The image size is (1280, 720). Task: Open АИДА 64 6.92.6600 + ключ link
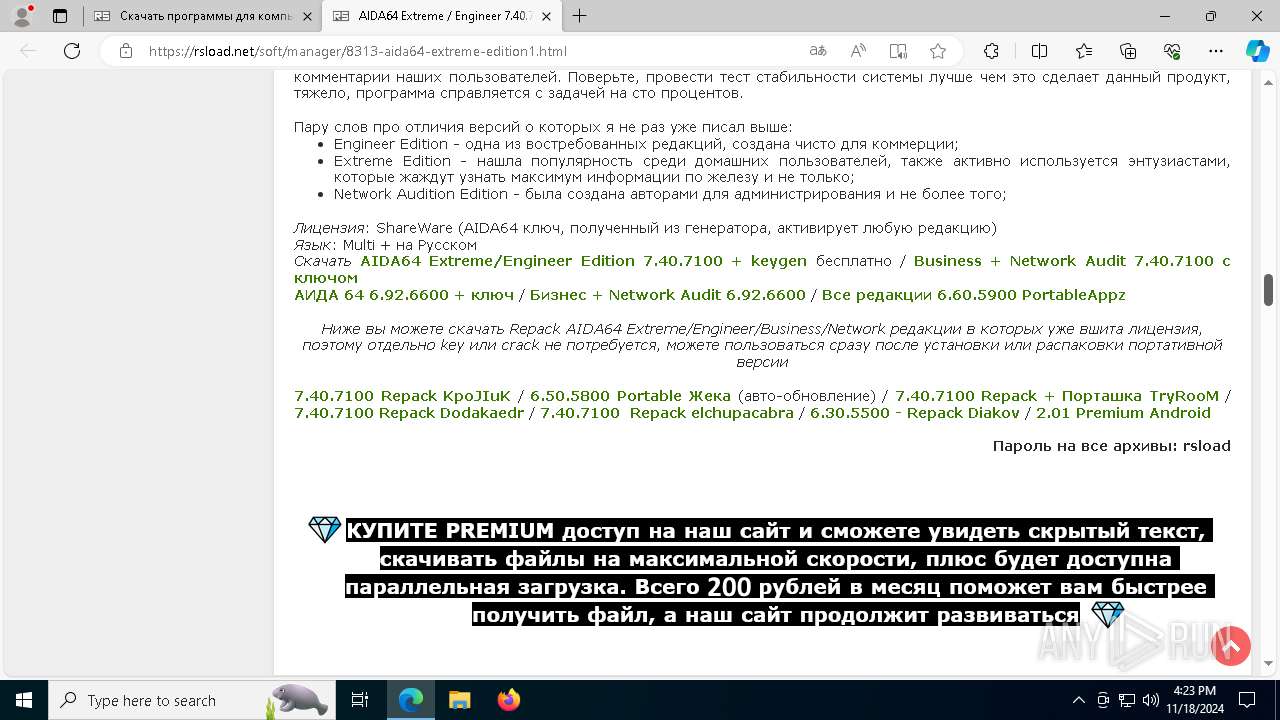click(x=403, y=295)
